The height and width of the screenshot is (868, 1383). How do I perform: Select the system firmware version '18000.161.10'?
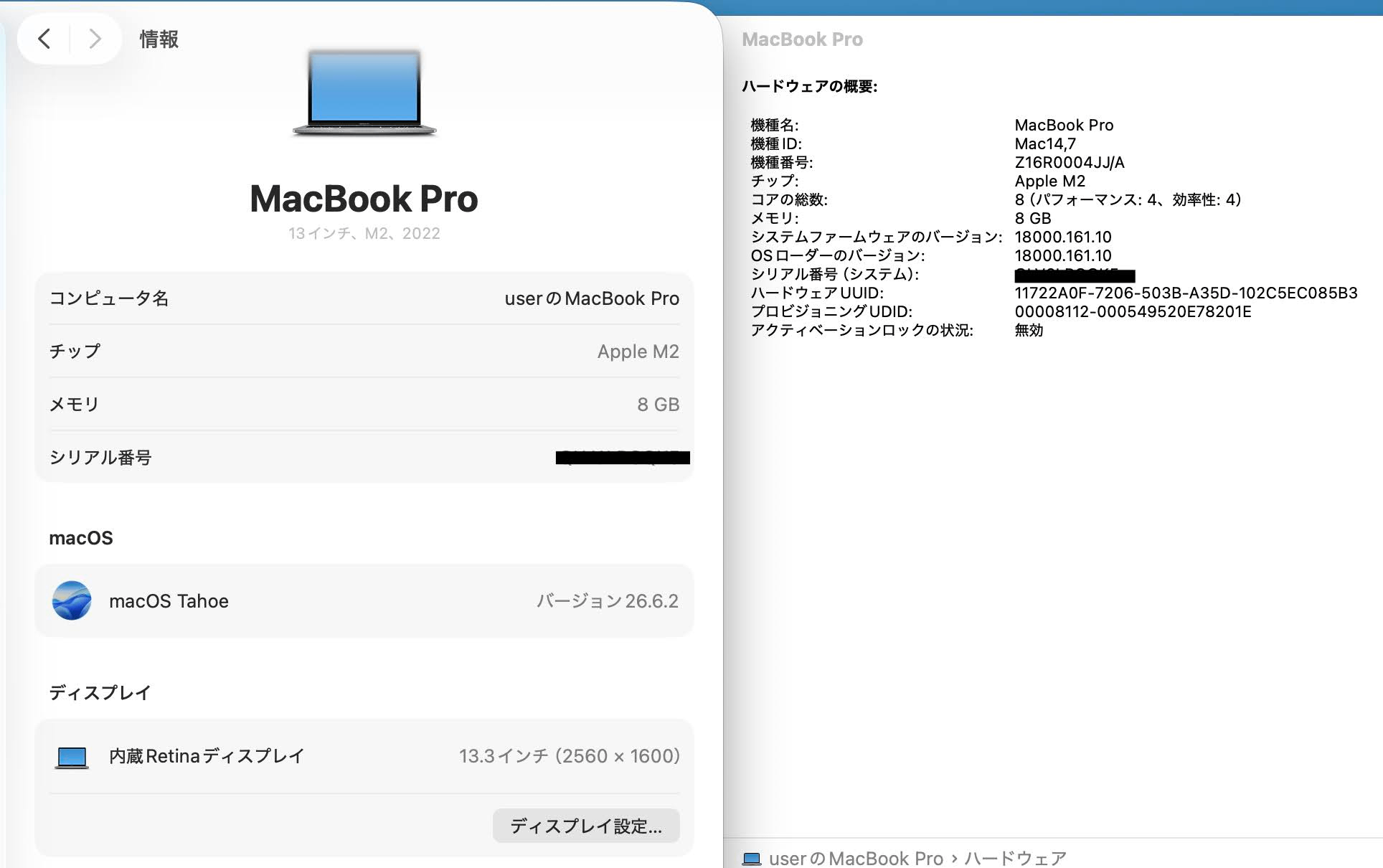[x=1063, y=237]
